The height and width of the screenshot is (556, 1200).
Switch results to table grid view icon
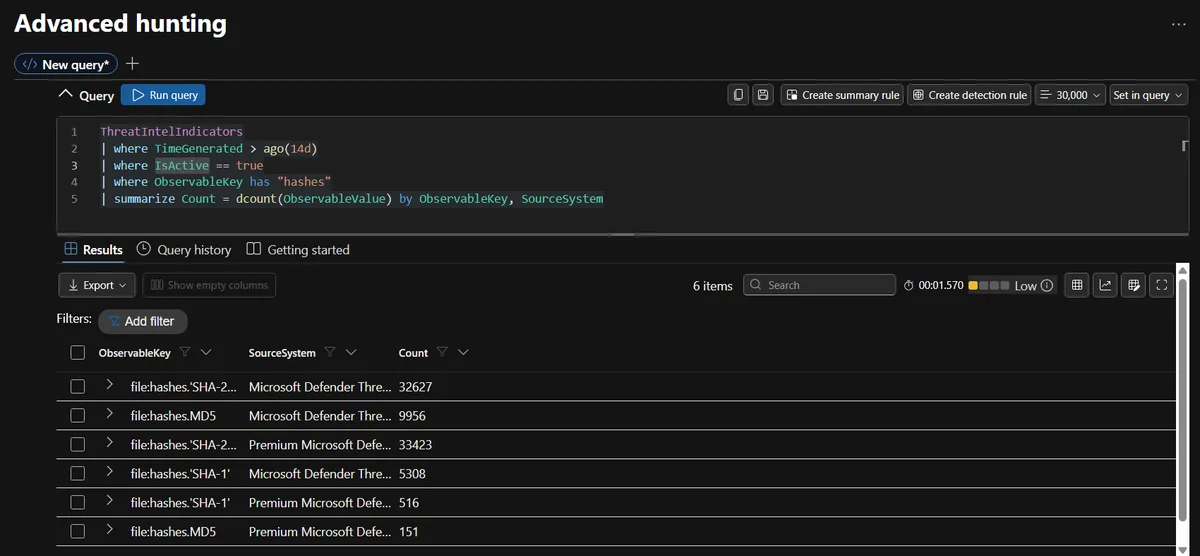tap(1077, 285)
